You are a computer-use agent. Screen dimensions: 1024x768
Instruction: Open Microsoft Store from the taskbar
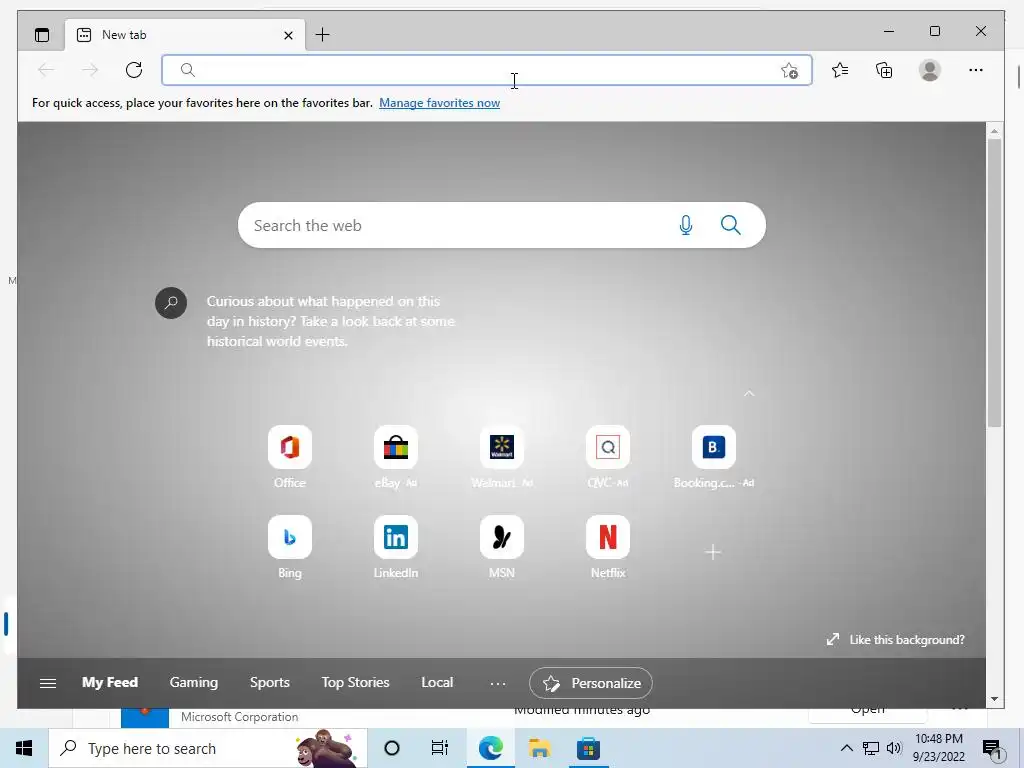point(588,748)
